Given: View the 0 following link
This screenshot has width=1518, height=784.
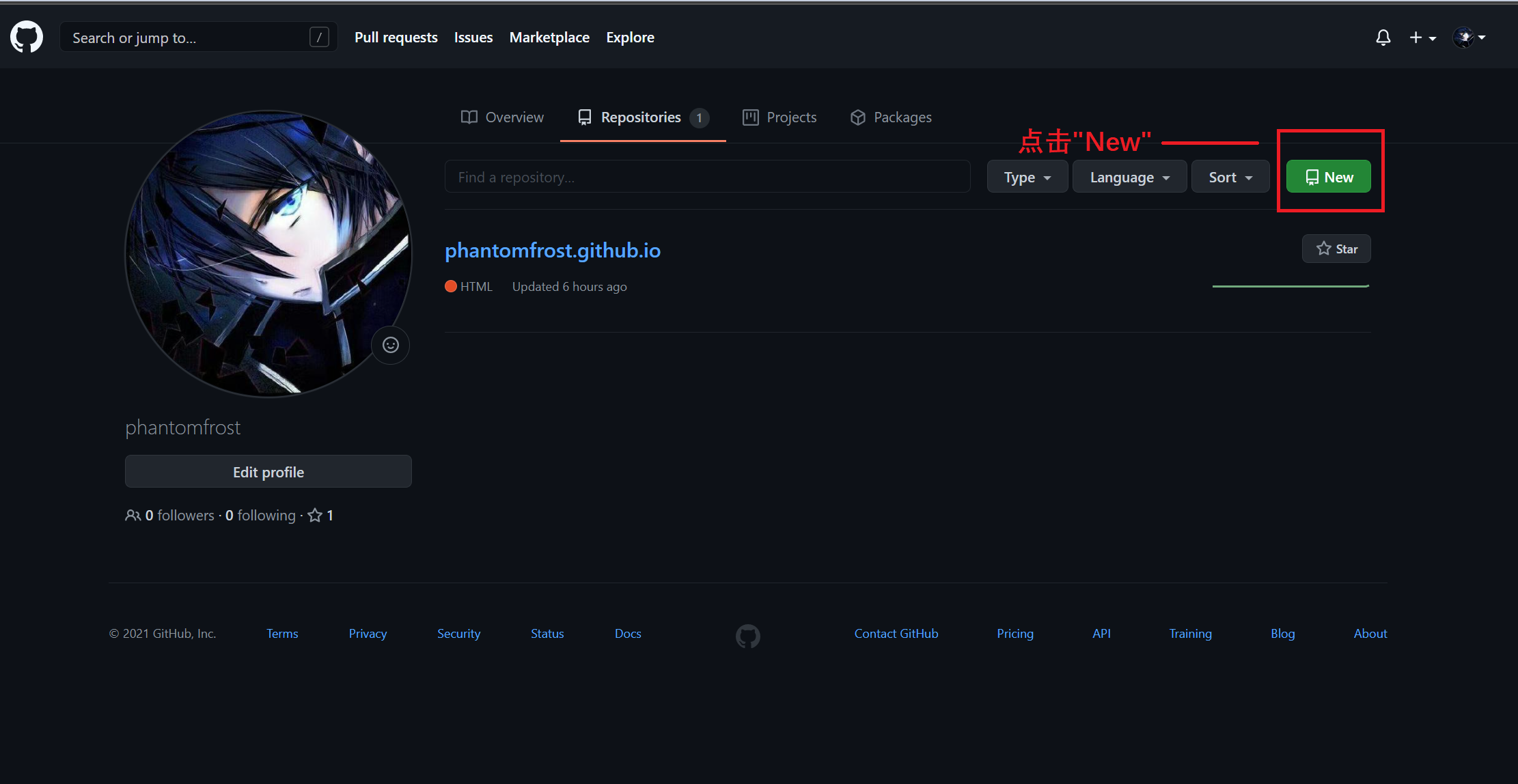Looking at the screenshot, I should (260, 516).
